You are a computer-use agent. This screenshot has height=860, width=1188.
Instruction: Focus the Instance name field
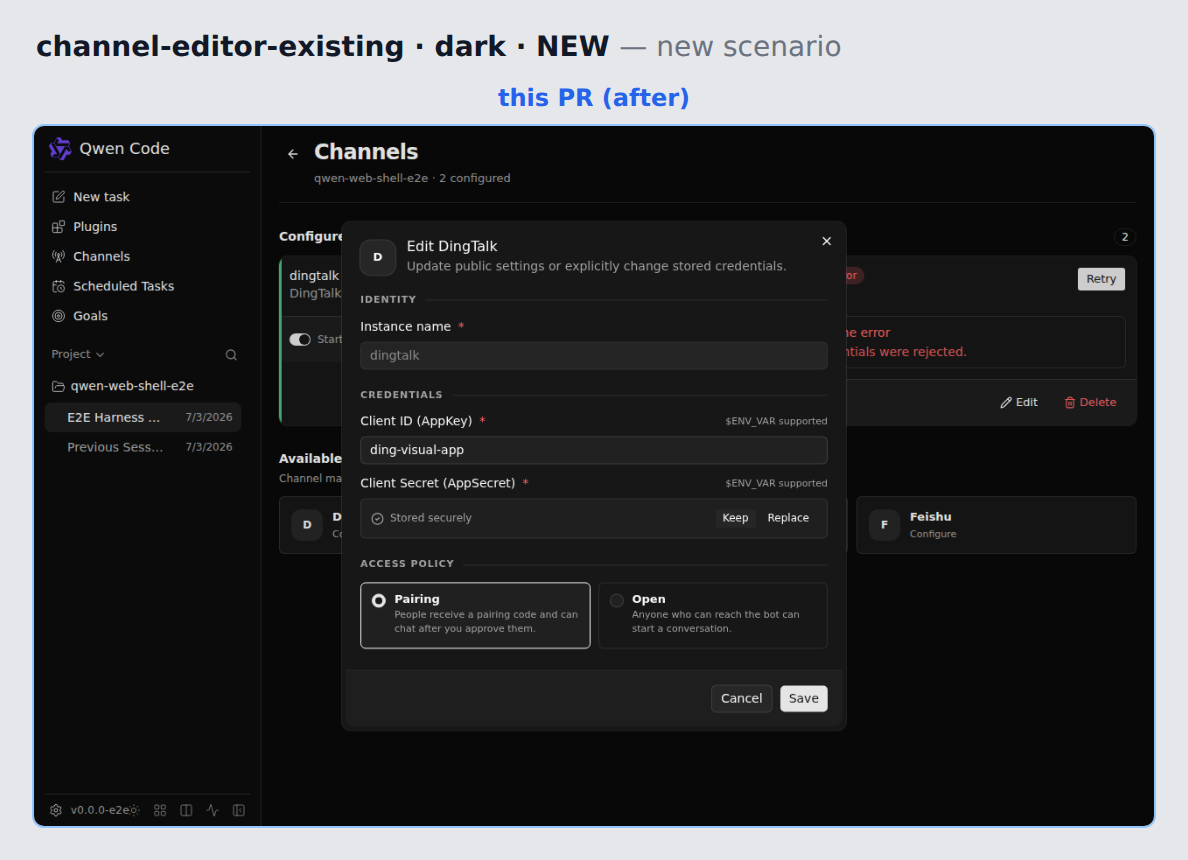593,355
